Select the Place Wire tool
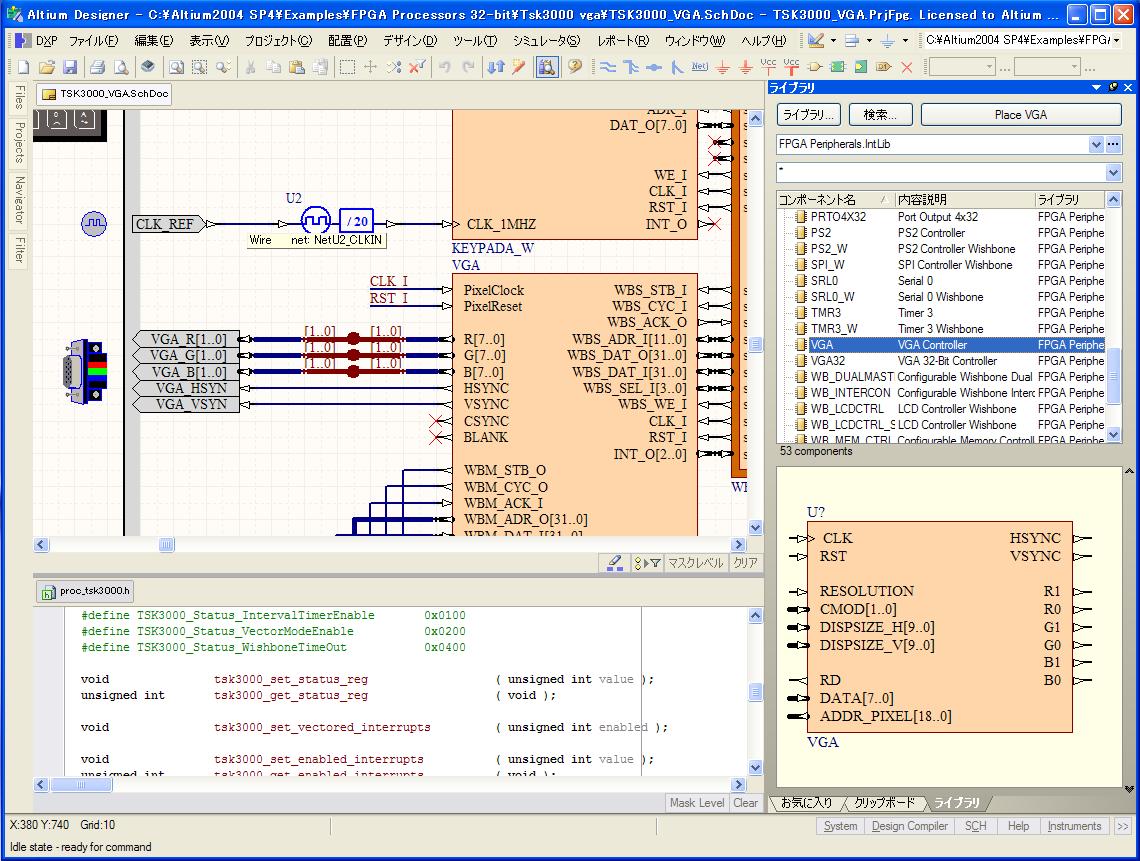Image resolution: width=1140 pixels, height=861 pixels. point(608,68)
